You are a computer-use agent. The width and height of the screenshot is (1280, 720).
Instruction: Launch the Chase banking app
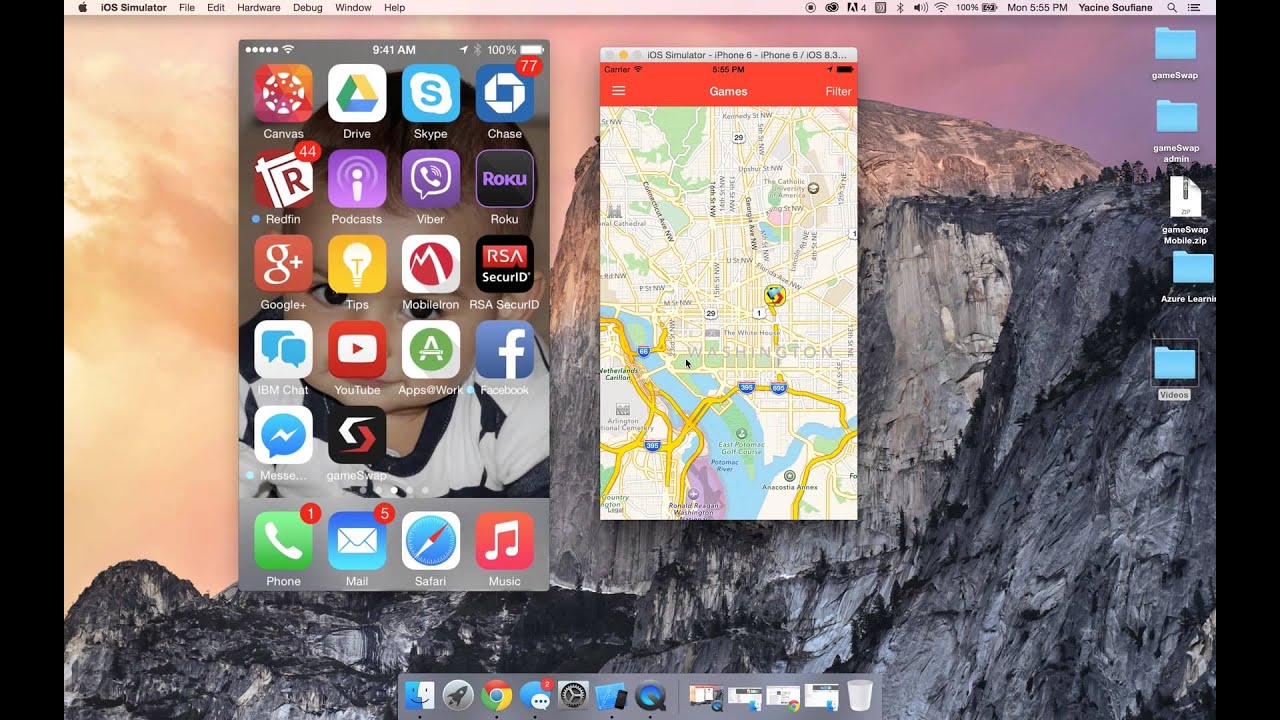(504, 93)
